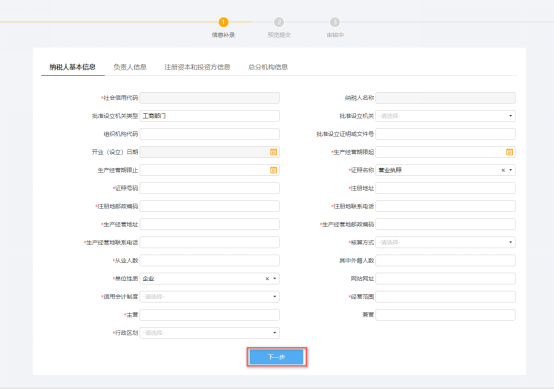
Task: Click the 预览提交 step label
Action: pyautogui.click(x=279, y=35)
